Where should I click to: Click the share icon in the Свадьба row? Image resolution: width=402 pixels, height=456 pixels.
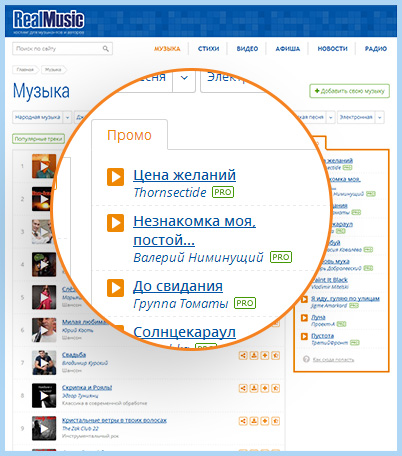243,355
